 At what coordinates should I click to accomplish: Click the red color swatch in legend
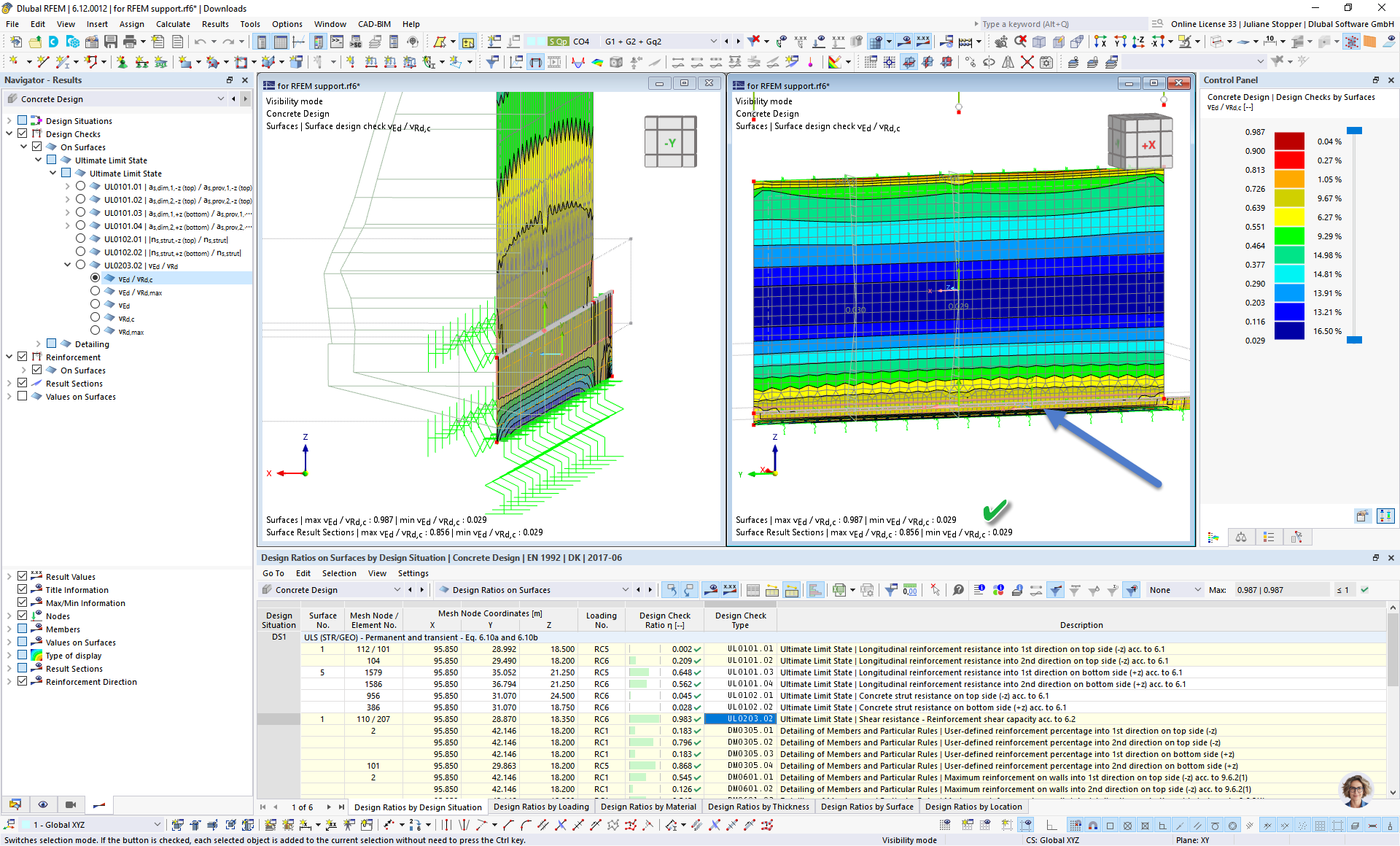(x=1289, y=160)
